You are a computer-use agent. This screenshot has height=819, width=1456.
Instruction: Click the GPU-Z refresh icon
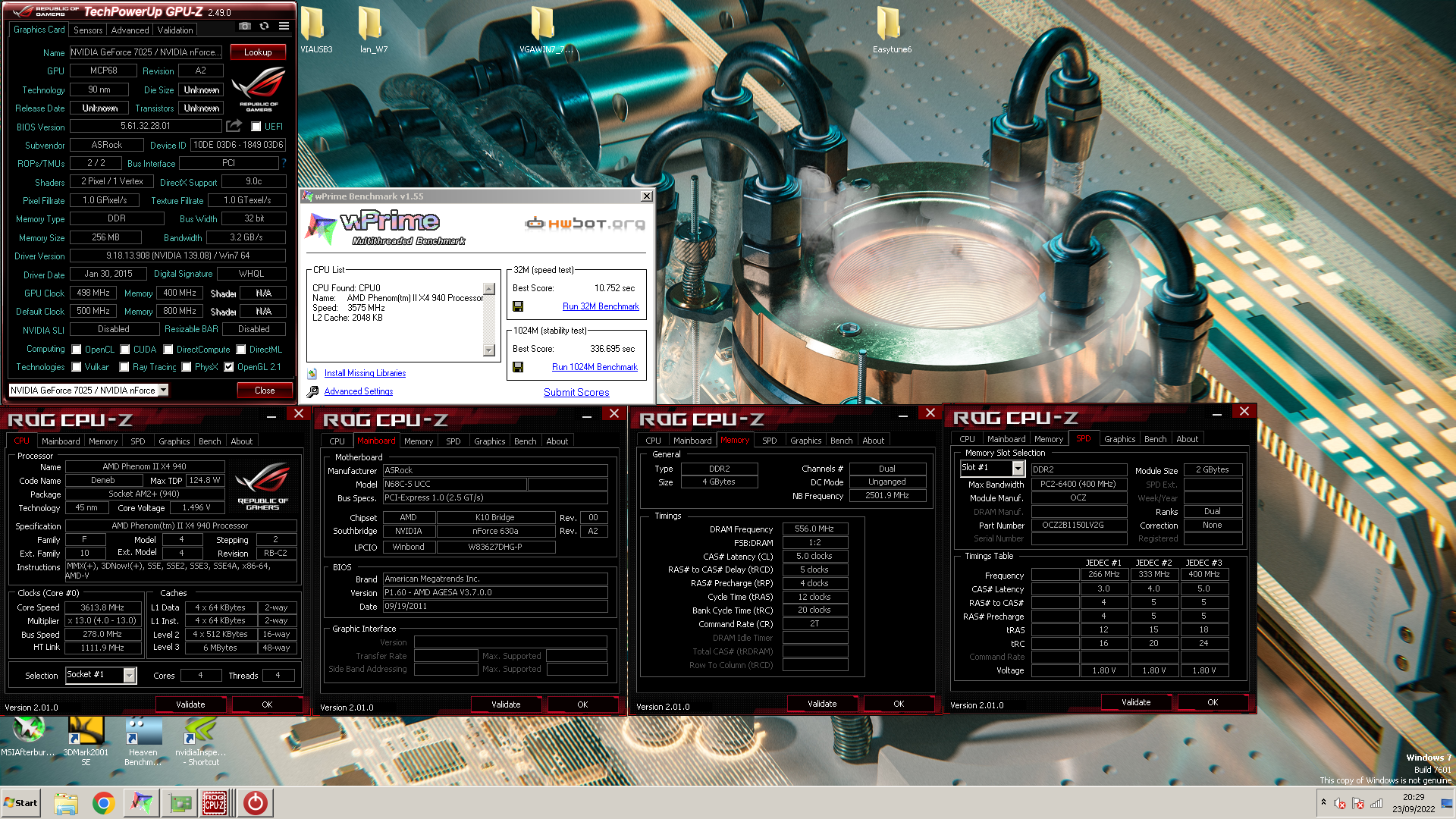point(264,26)
